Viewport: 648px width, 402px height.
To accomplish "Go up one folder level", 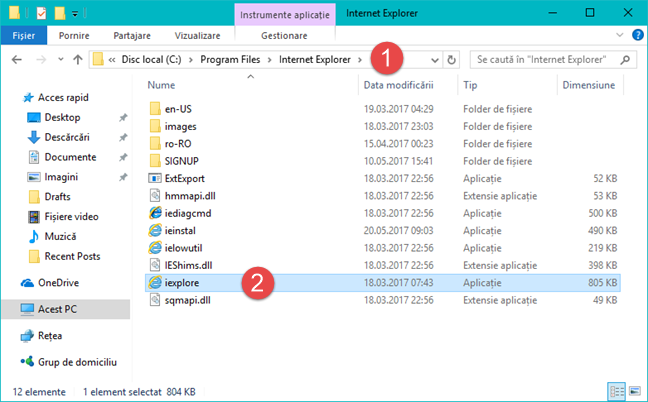I will click(x=78, y=60).
